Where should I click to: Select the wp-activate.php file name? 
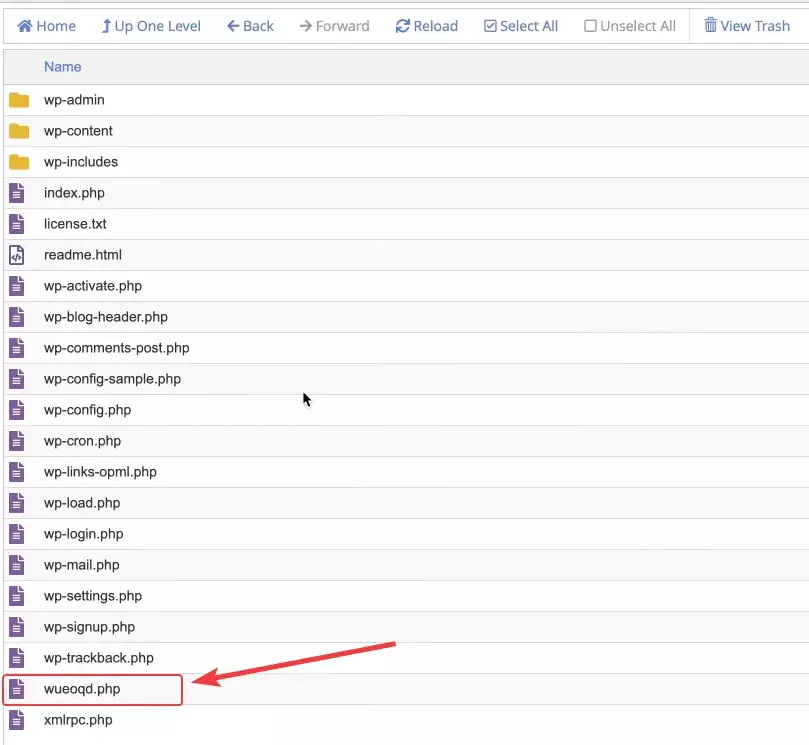(x=93, y=286)
